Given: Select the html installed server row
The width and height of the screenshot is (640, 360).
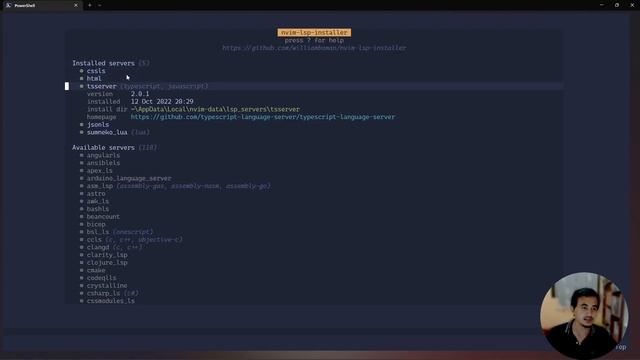Looking at the screenshot, I should click(94, 78).
